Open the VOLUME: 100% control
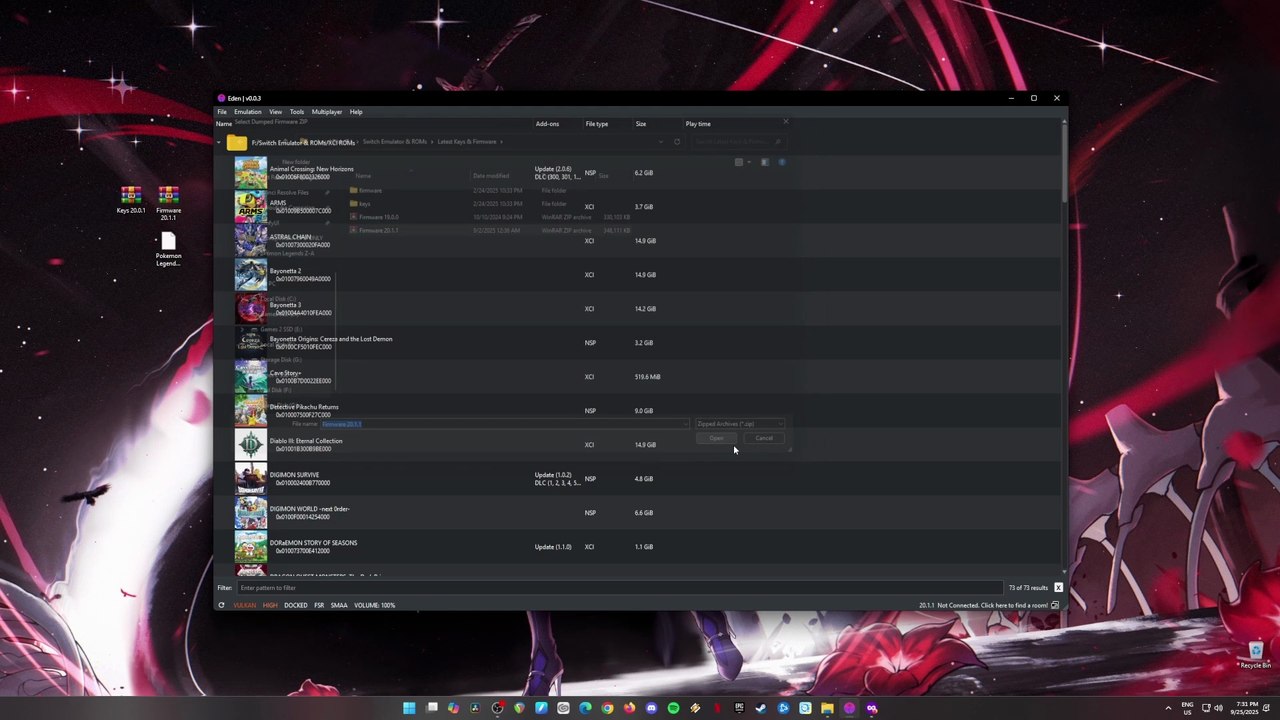The image size is (1280, 720). pyautogui.click(x=374, y=605)
